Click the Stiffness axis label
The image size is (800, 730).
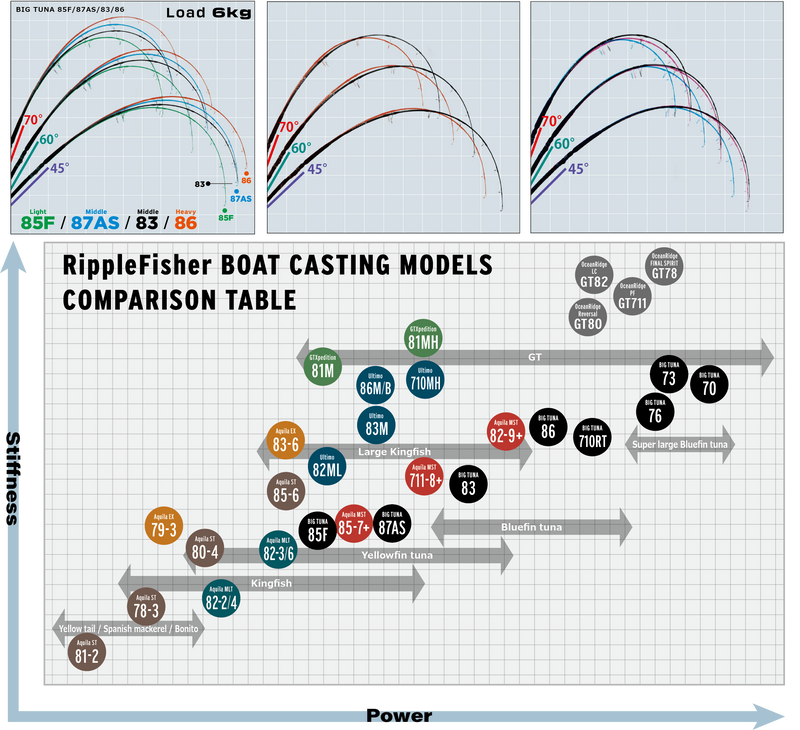[12, 479]
